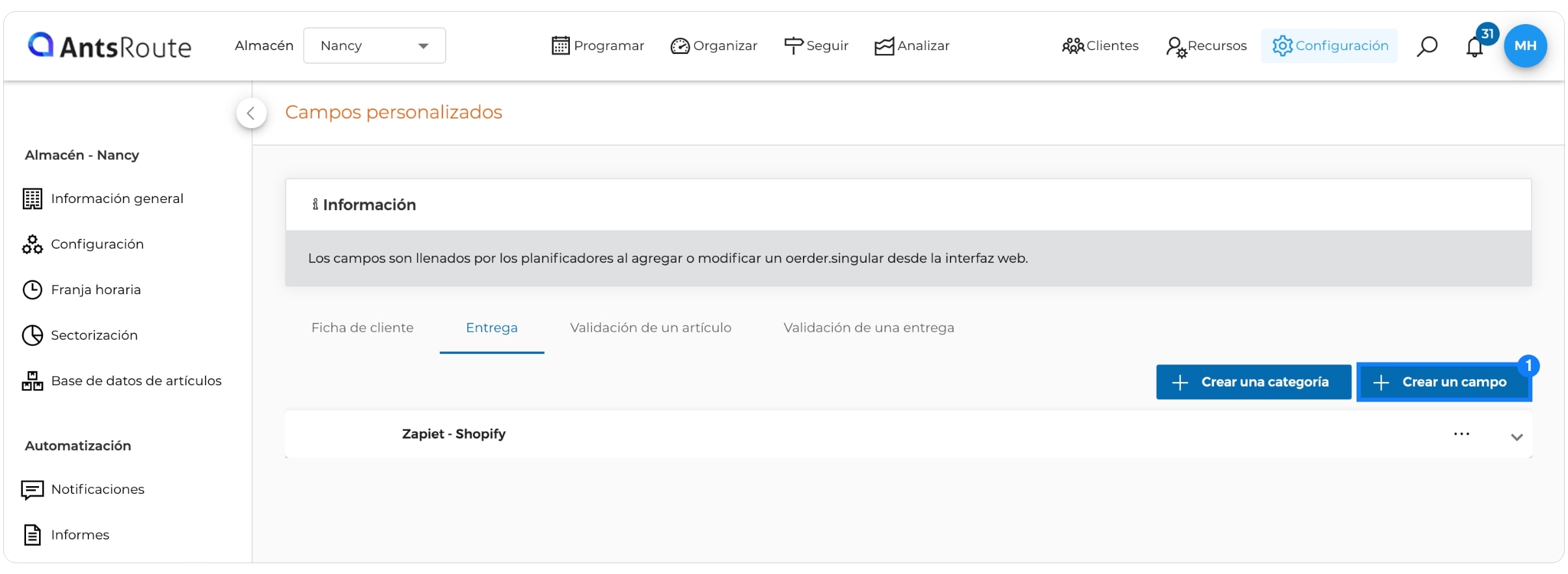Switch to Validación de un artículo tab
1568x574 pixels.
click(x=651, y=328)
